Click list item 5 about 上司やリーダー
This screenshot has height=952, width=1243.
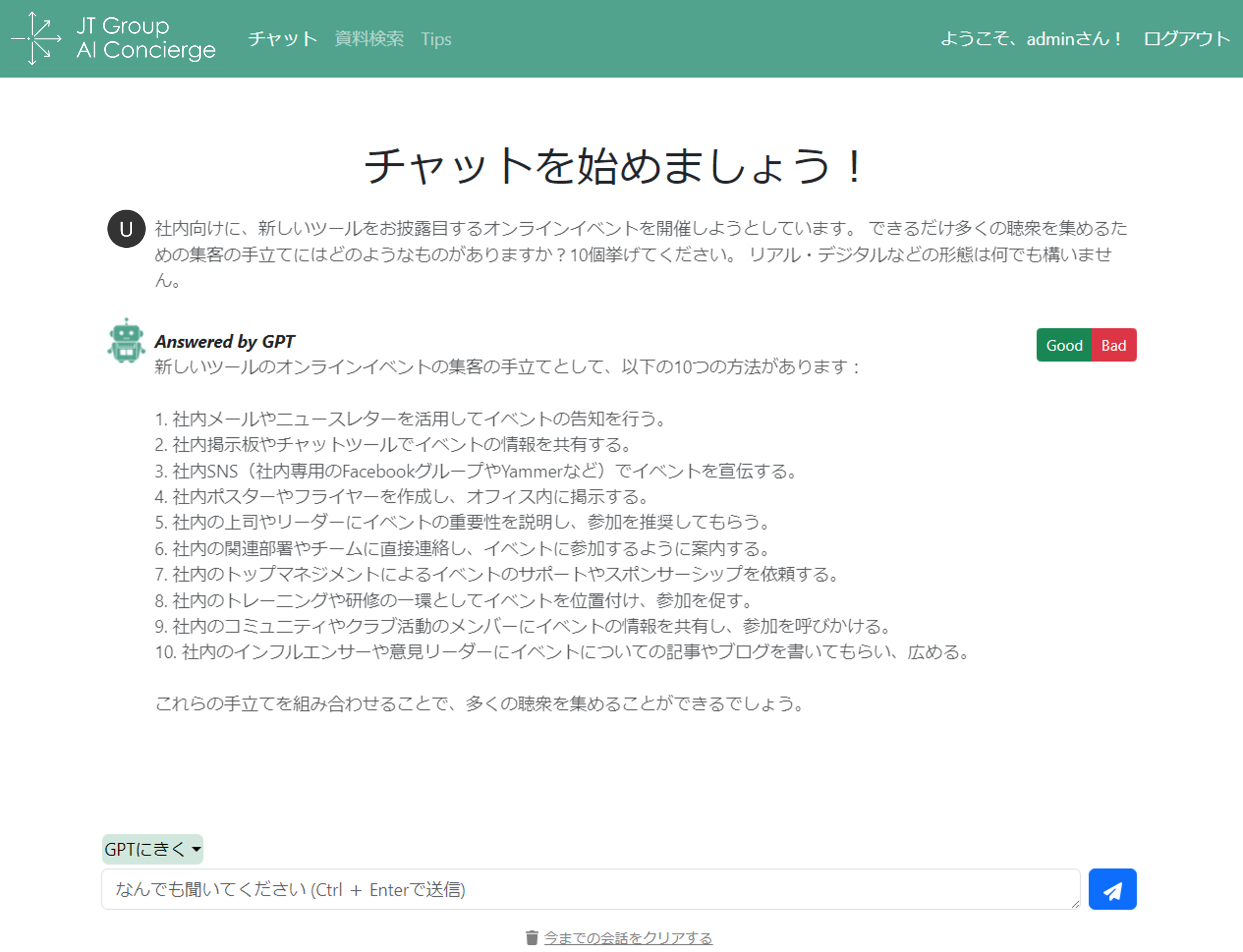click(463, 522)
